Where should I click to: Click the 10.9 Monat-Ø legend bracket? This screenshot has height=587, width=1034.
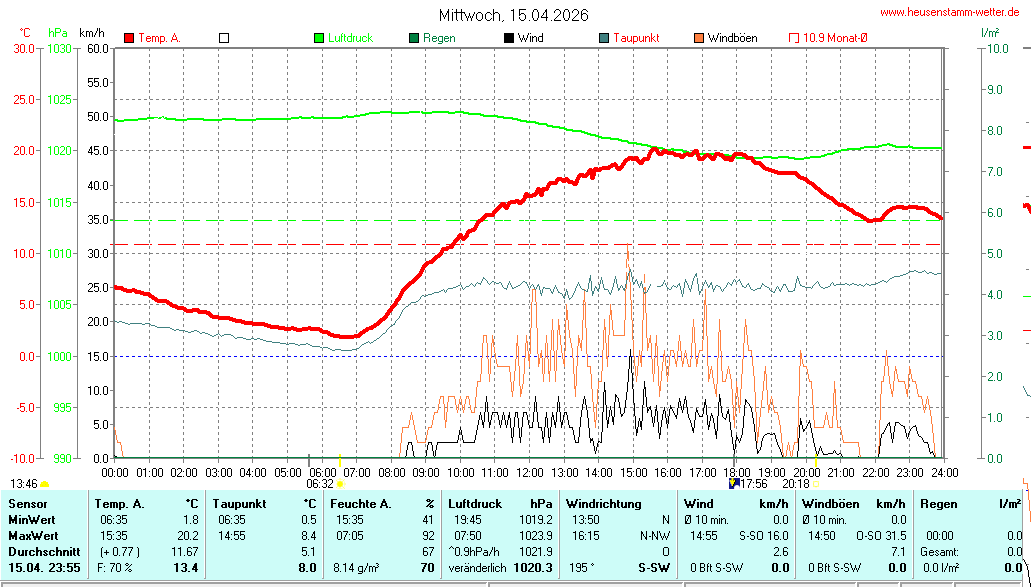pyautogui.click(x=794, y=38)
